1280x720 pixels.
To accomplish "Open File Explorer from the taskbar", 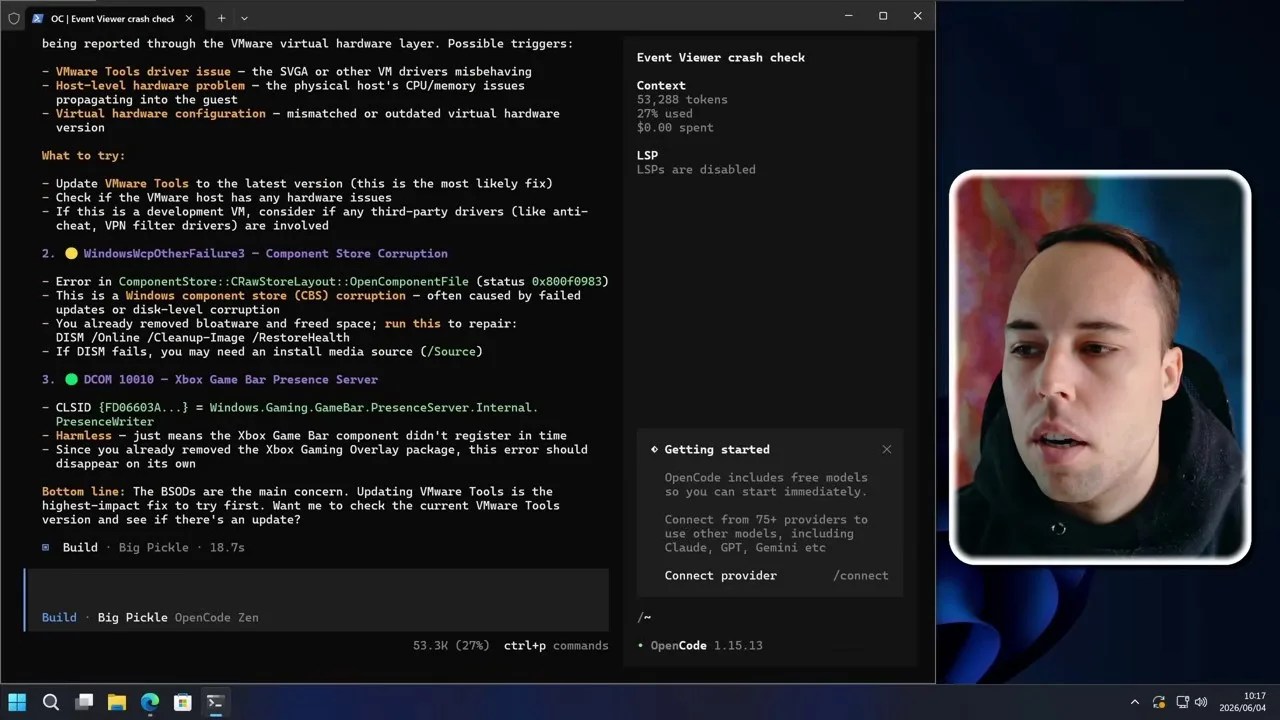I will [x=117, y=702].
